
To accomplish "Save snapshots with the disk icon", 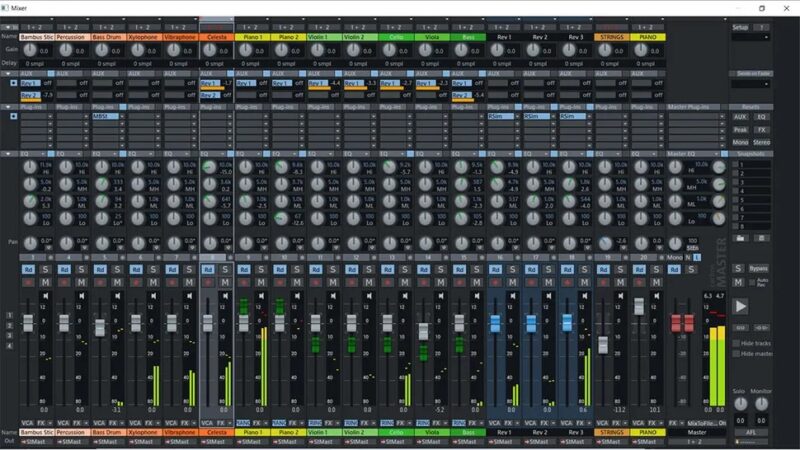I will coord(761,238).
